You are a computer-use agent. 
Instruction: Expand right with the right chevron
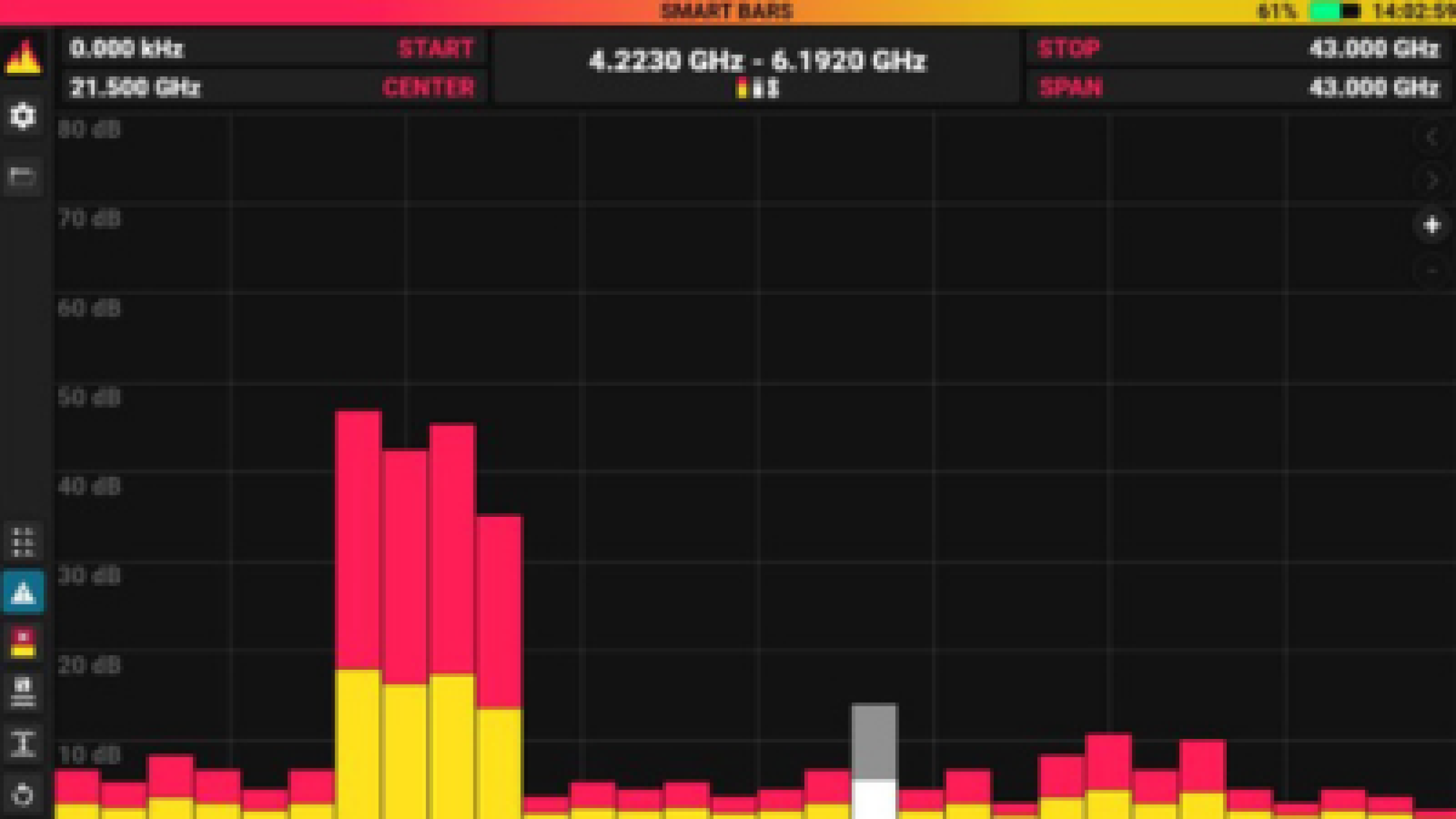click(1431, 181)
